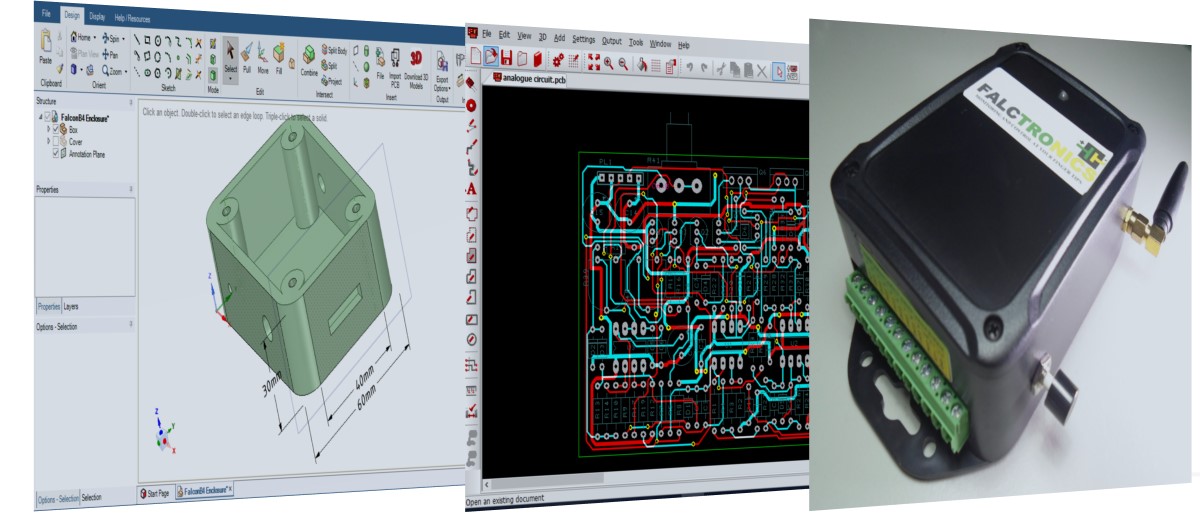Click the Combine tool icon
1200x514 pixels.
click(309, 55)
